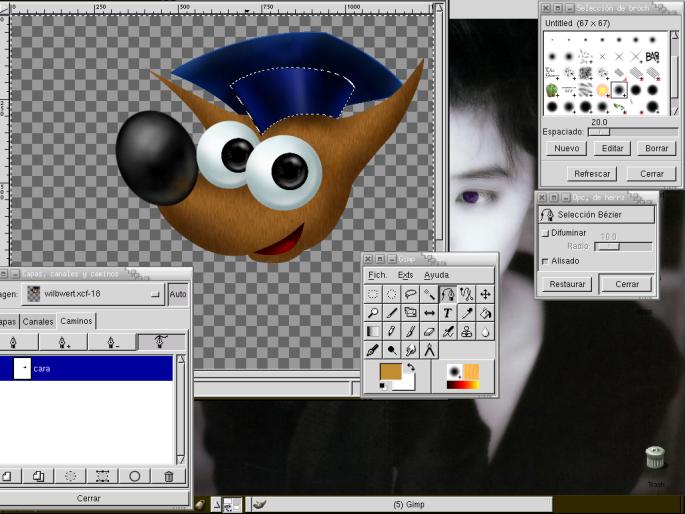Enable the Difuminar checkbox

coord(545,232)
